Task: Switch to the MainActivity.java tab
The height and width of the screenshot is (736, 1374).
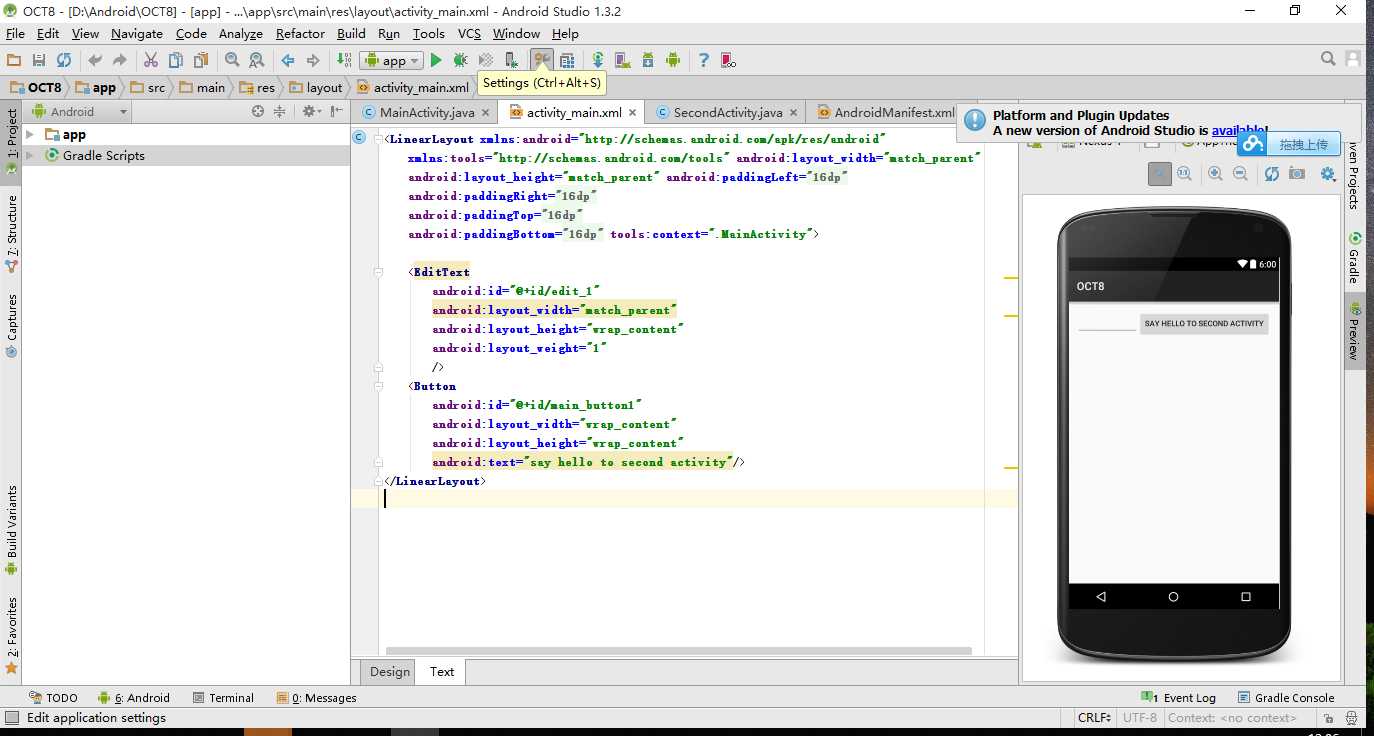Action: 427,113
